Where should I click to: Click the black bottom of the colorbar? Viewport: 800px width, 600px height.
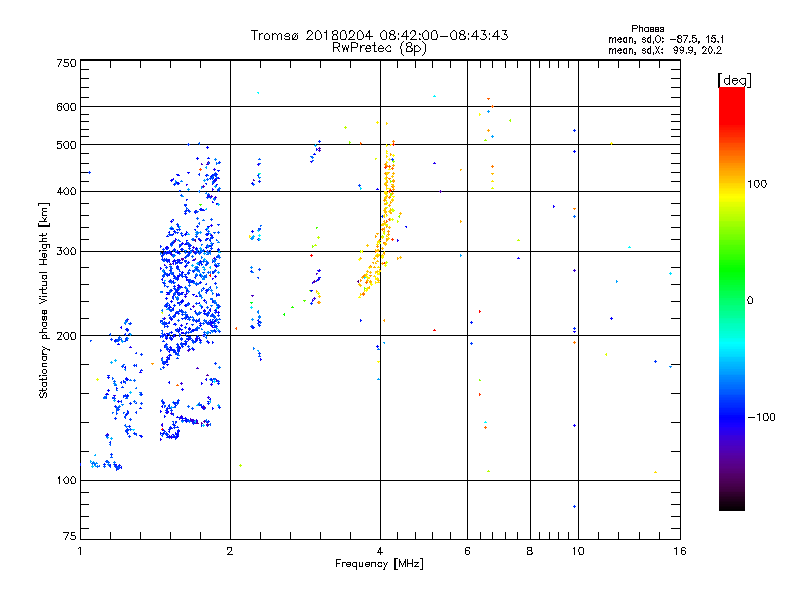pos(732,503)
